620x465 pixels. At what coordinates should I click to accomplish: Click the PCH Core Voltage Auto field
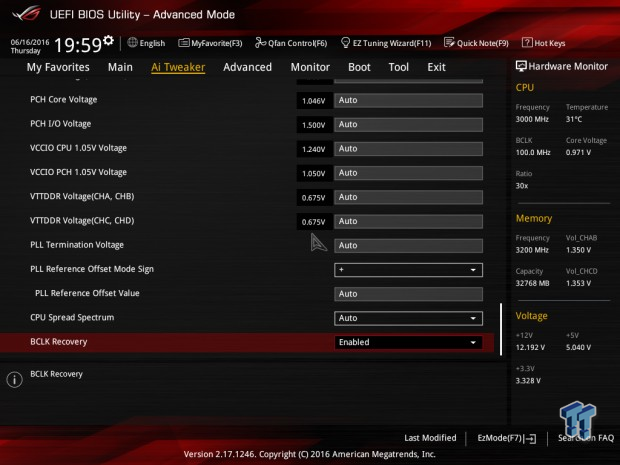(x=408, y=100)
